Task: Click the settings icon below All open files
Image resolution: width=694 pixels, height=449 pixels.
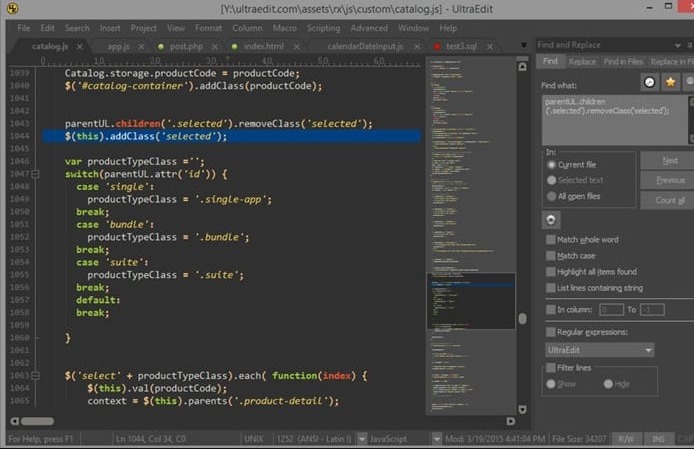Action: 551,219
